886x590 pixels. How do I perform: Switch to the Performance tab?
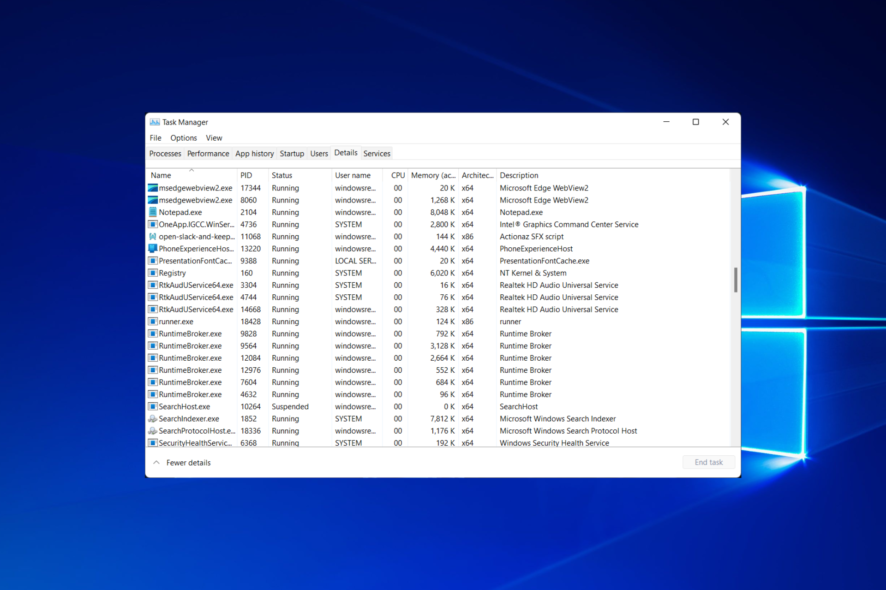pos(208,153)
